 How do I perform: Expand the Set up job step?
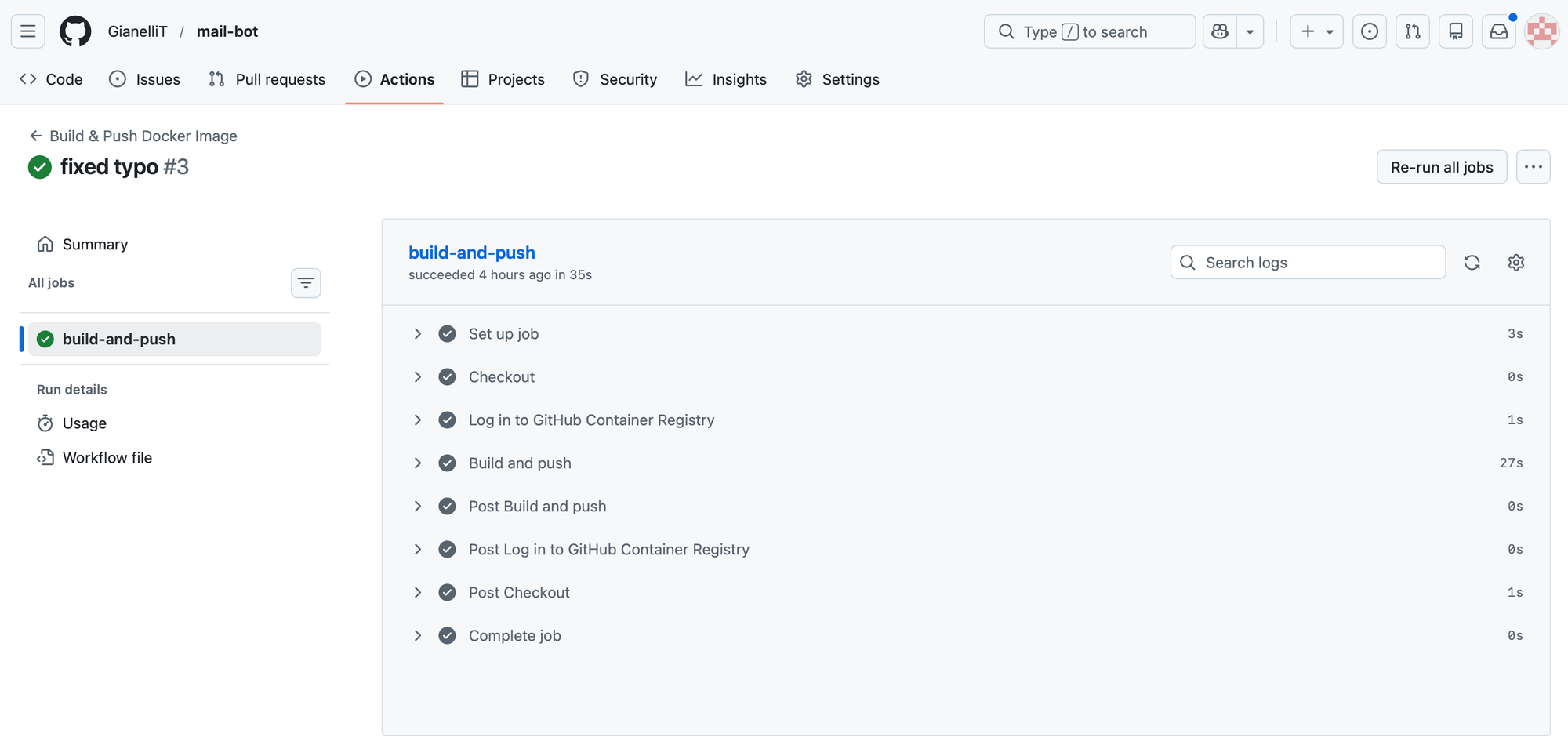coord(418,334)
